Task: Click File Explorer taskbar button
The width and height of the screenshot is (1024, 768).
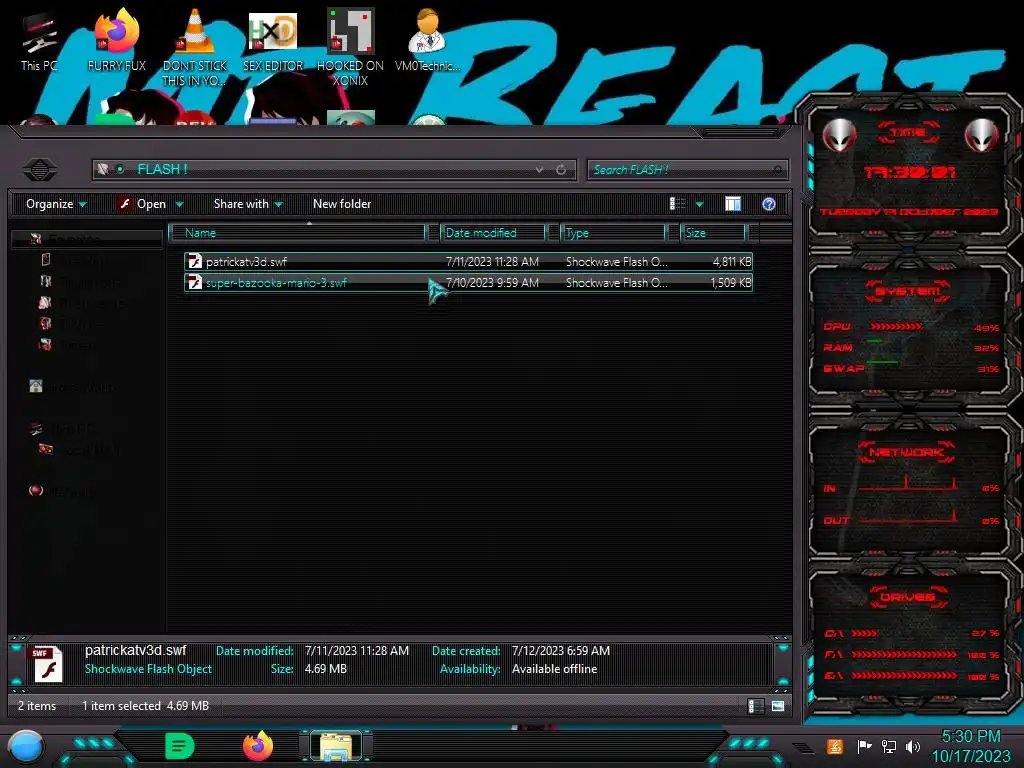Action: click(x=336, y=746)
